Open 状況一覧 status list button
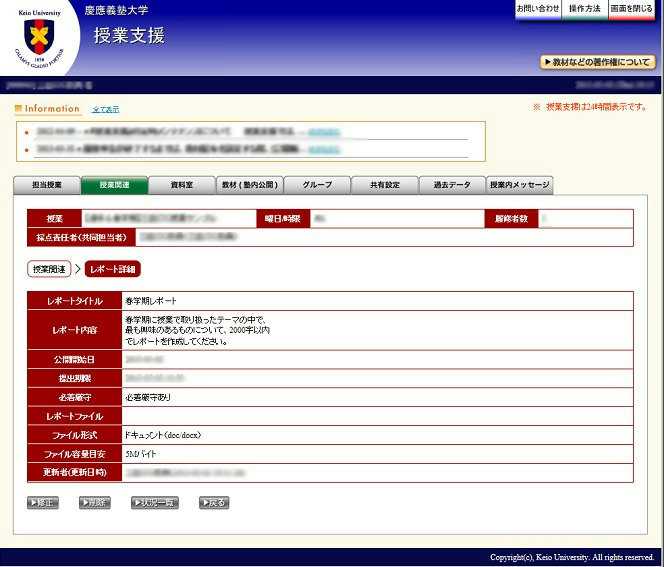 [x=155, y=503]
